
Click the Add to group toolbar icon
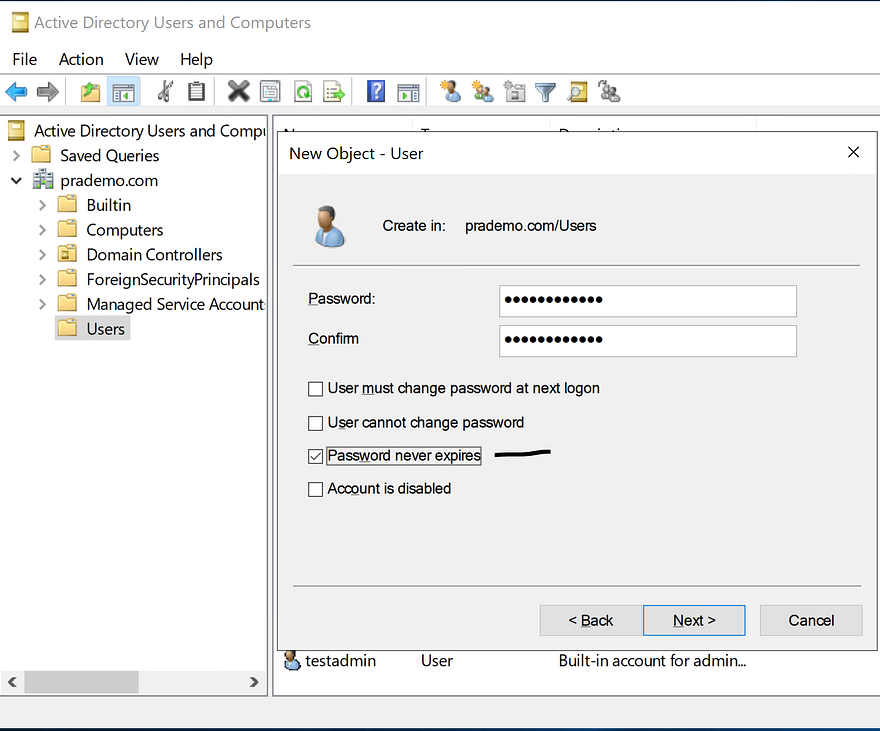[x=609, y=91]
